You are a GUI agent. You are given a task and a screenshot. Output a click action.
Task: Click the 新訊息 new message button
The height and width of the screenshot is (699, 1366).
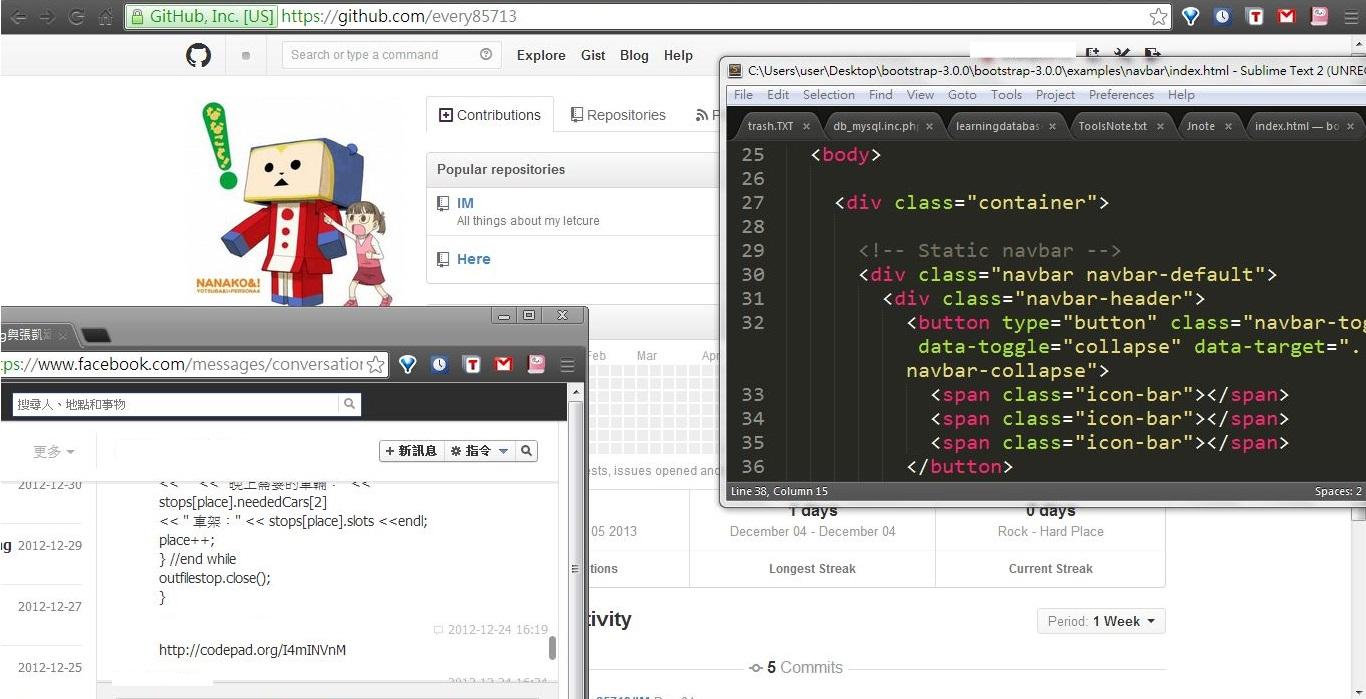[410, 451]
